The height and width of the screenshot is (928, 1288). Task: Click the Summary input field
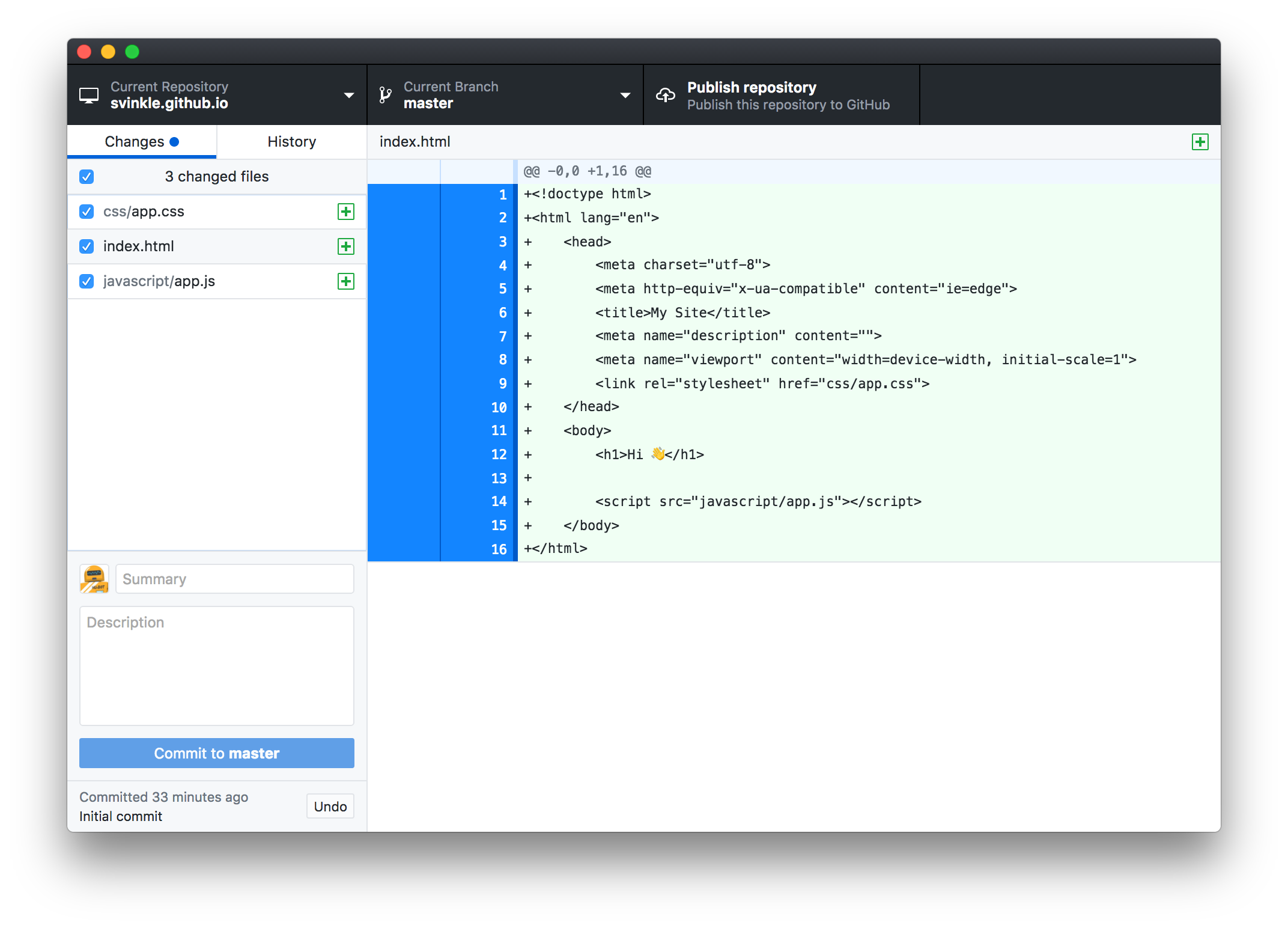tap(235, 579)
